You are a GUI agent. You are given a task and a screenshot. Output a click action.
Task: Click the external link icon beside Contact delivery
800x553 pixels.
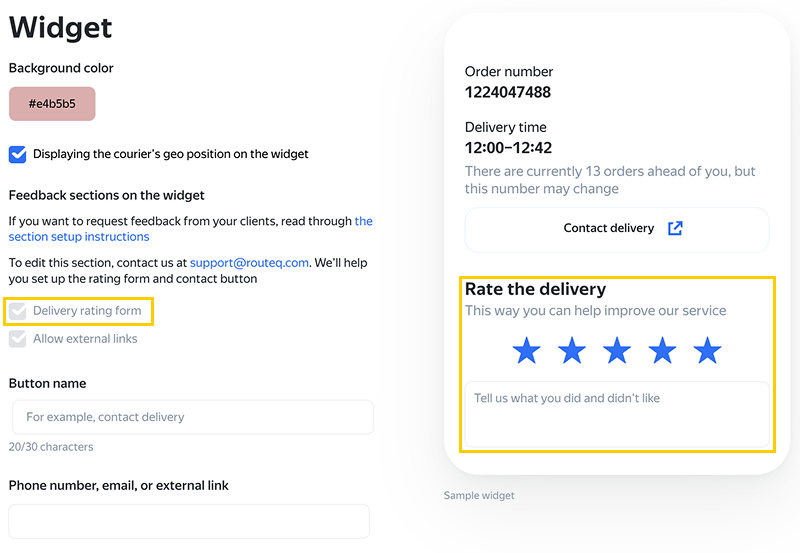tap(675, 228)
